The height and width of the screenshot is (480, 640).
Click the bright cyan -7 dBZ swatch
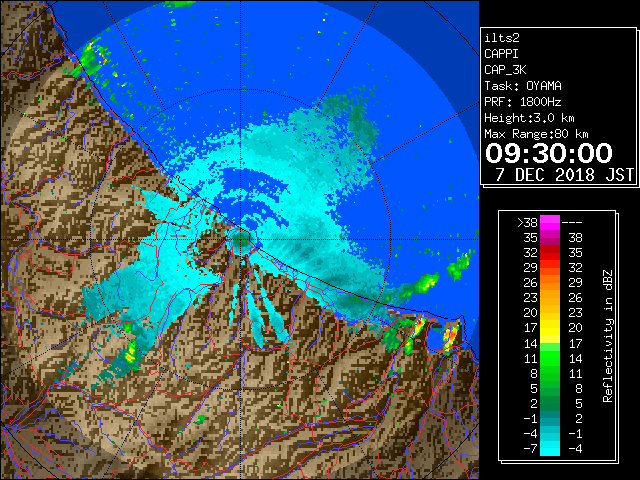click(x=550, y=449)
